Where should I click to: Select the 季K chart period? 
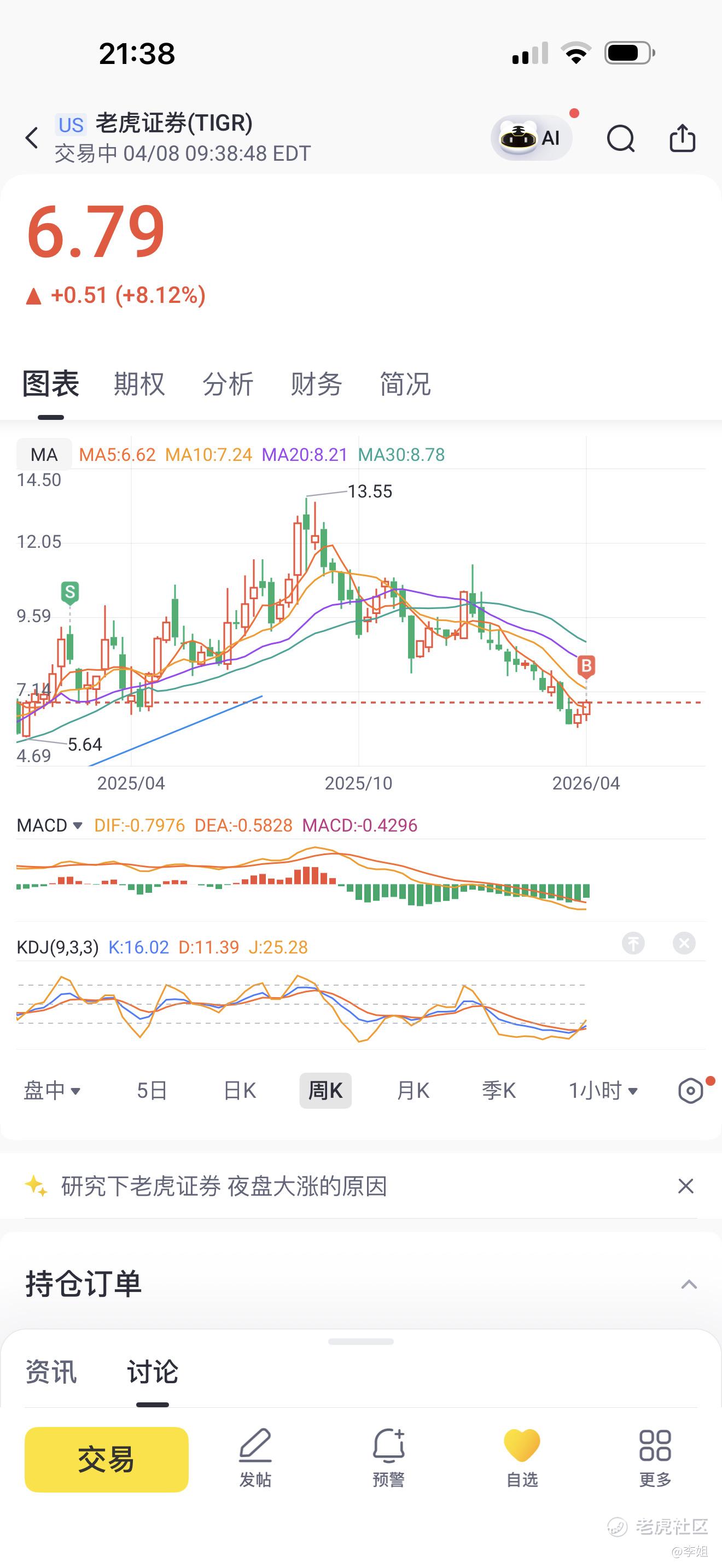click(x=499, y=1090)
